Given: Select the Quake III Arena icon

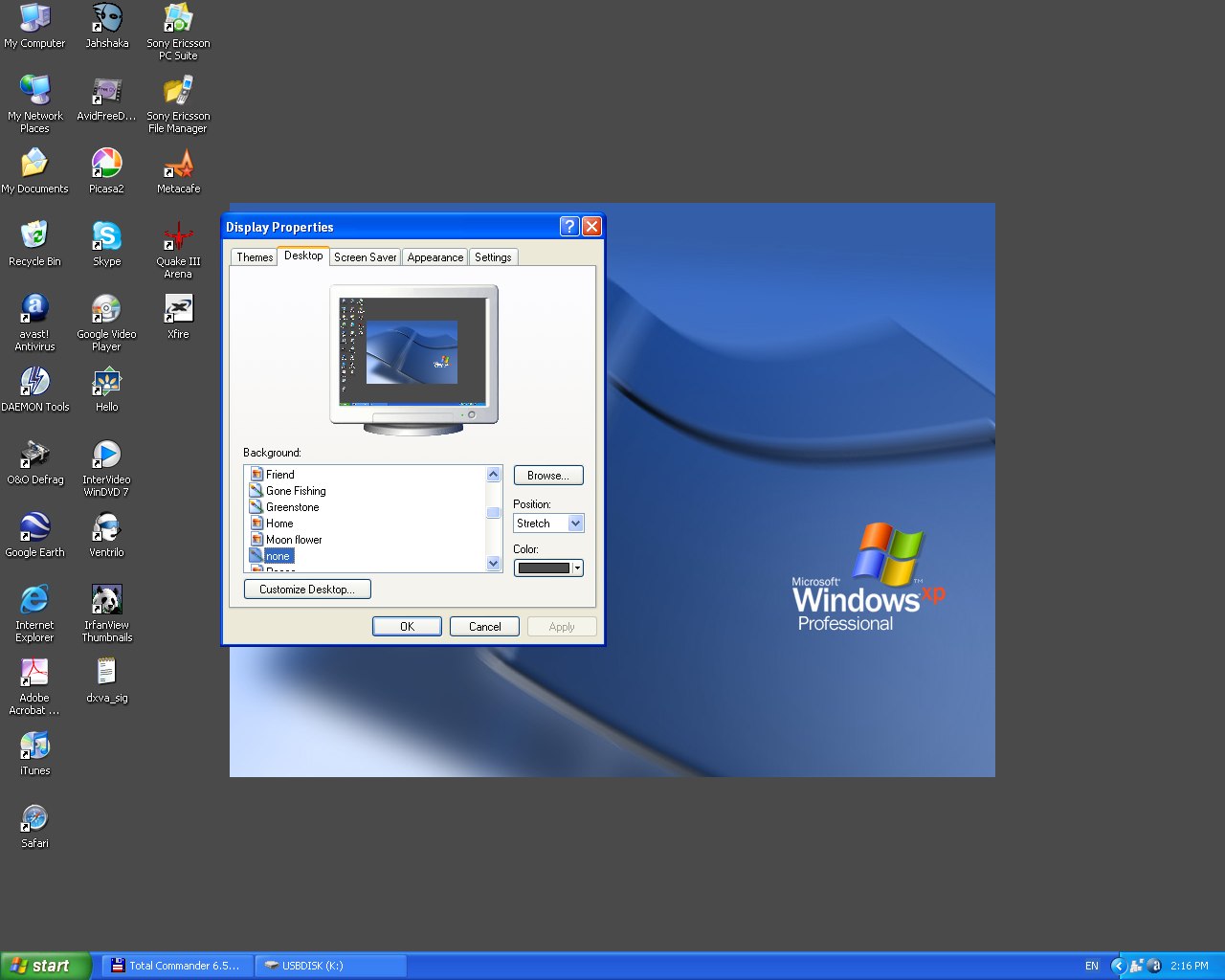Looking at the screenshot, I should coord(178,250).
